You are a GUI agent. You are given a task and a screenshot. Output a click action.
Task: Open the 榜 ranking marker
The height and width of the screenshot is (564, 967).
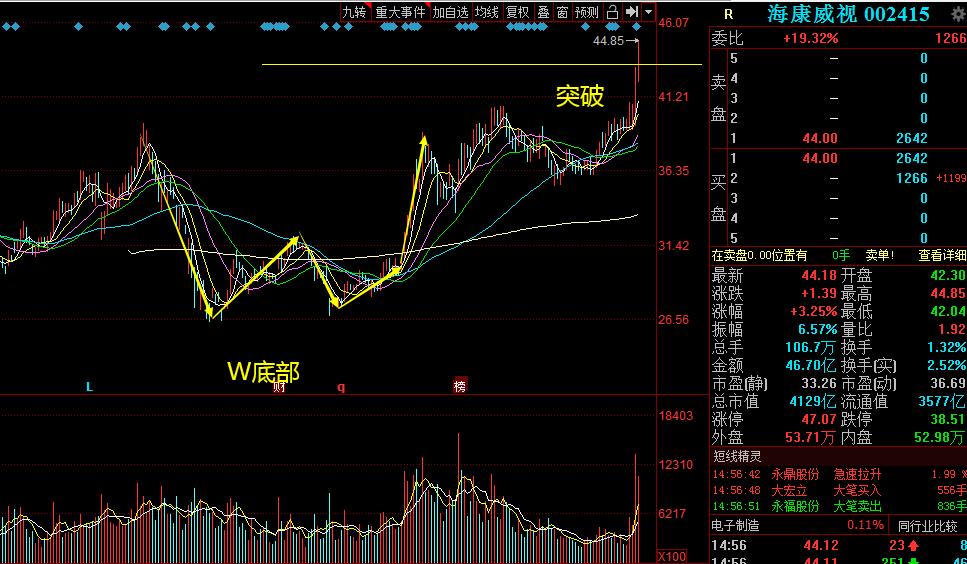tap(460, 386)
